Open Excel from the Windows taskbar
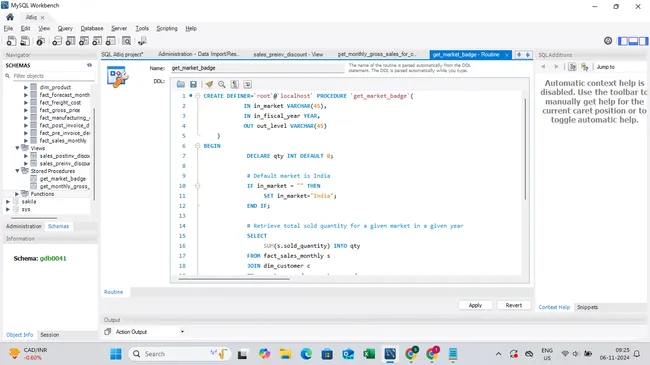This screenshot has width=650, height=365. click(x=369, y=354)
